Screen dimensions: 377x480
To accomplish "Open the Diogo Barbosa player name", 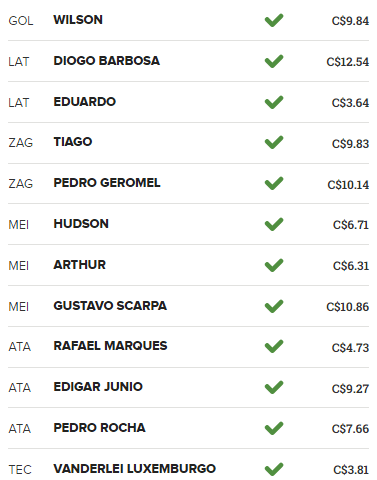I will 107,61.
